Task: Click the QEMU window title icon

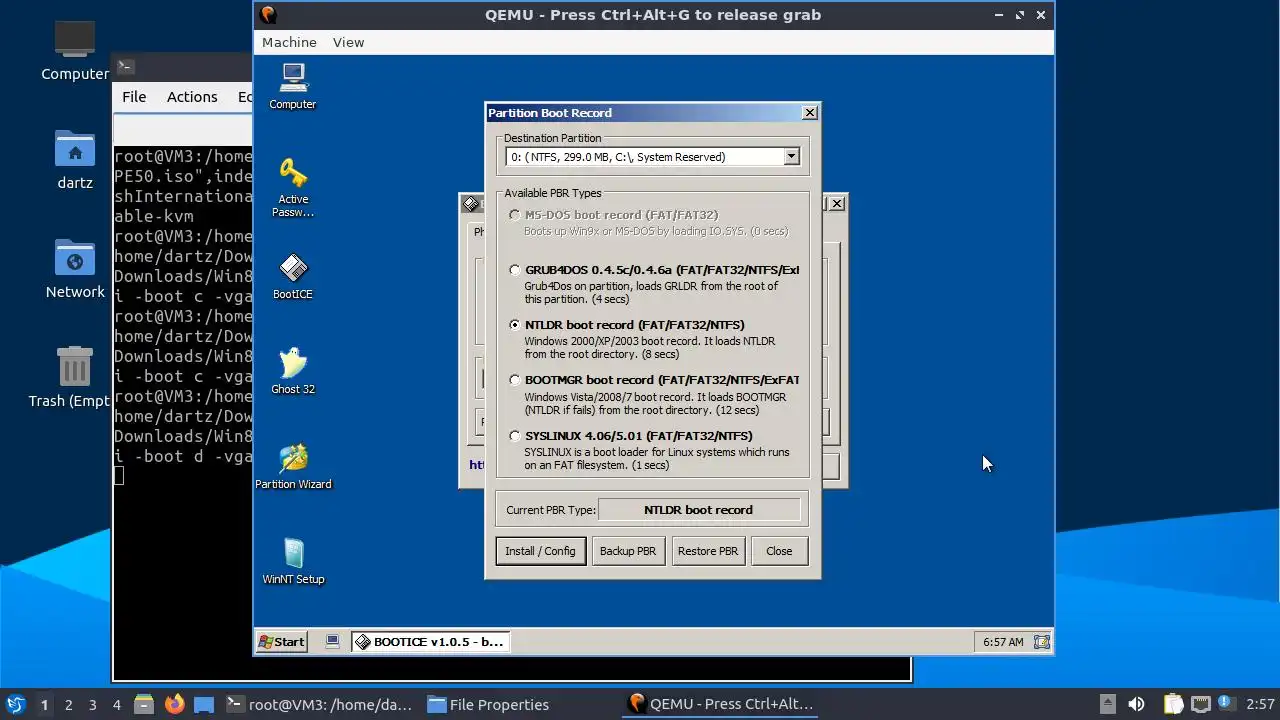Action: pyautogui.click(x=268, y=15)
